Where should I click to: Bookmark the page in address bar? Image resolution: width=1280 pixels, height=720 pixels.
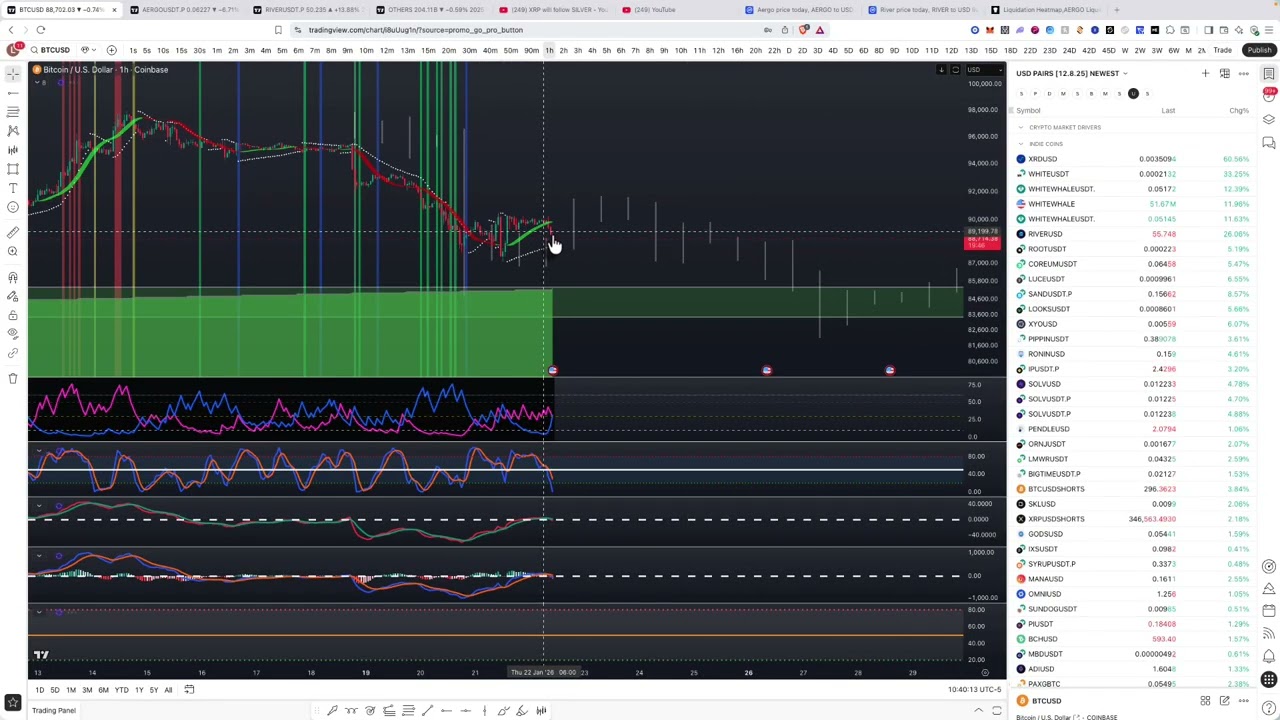(x=278, y=30)
